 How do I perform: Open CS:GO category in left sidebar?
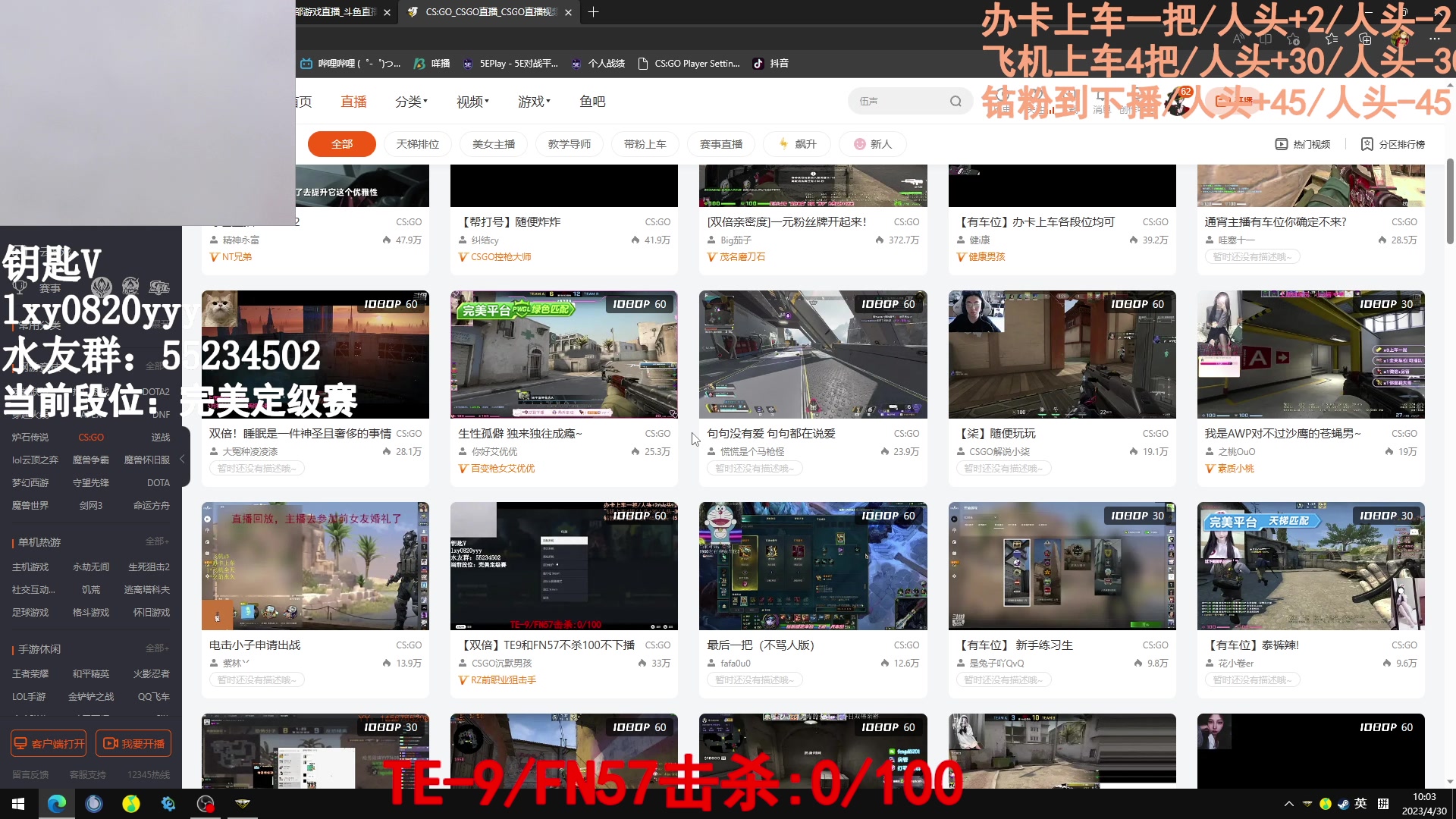coord(91,438)
